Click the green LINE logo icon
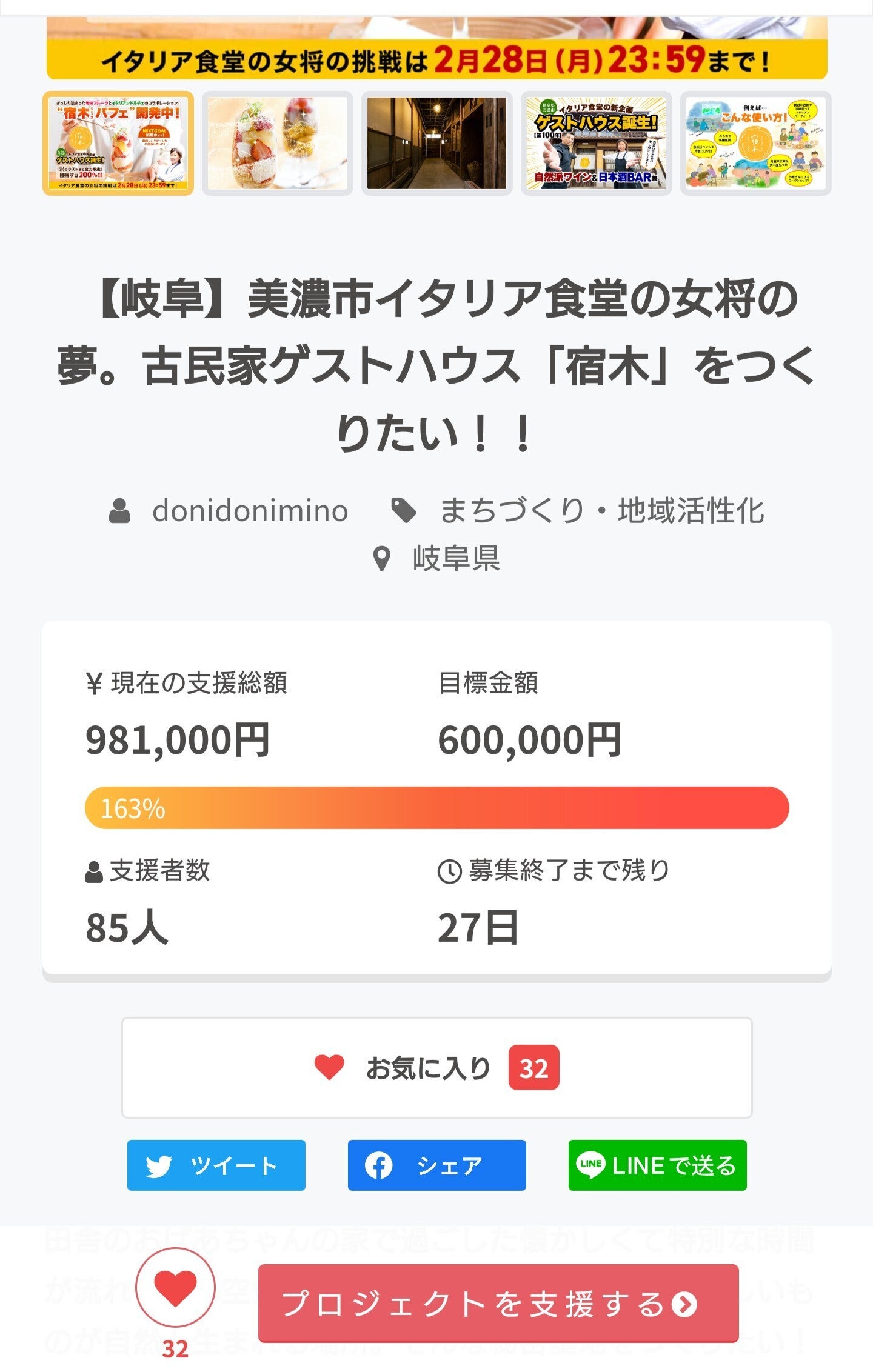873x1372 pixels. (590, 1165)
